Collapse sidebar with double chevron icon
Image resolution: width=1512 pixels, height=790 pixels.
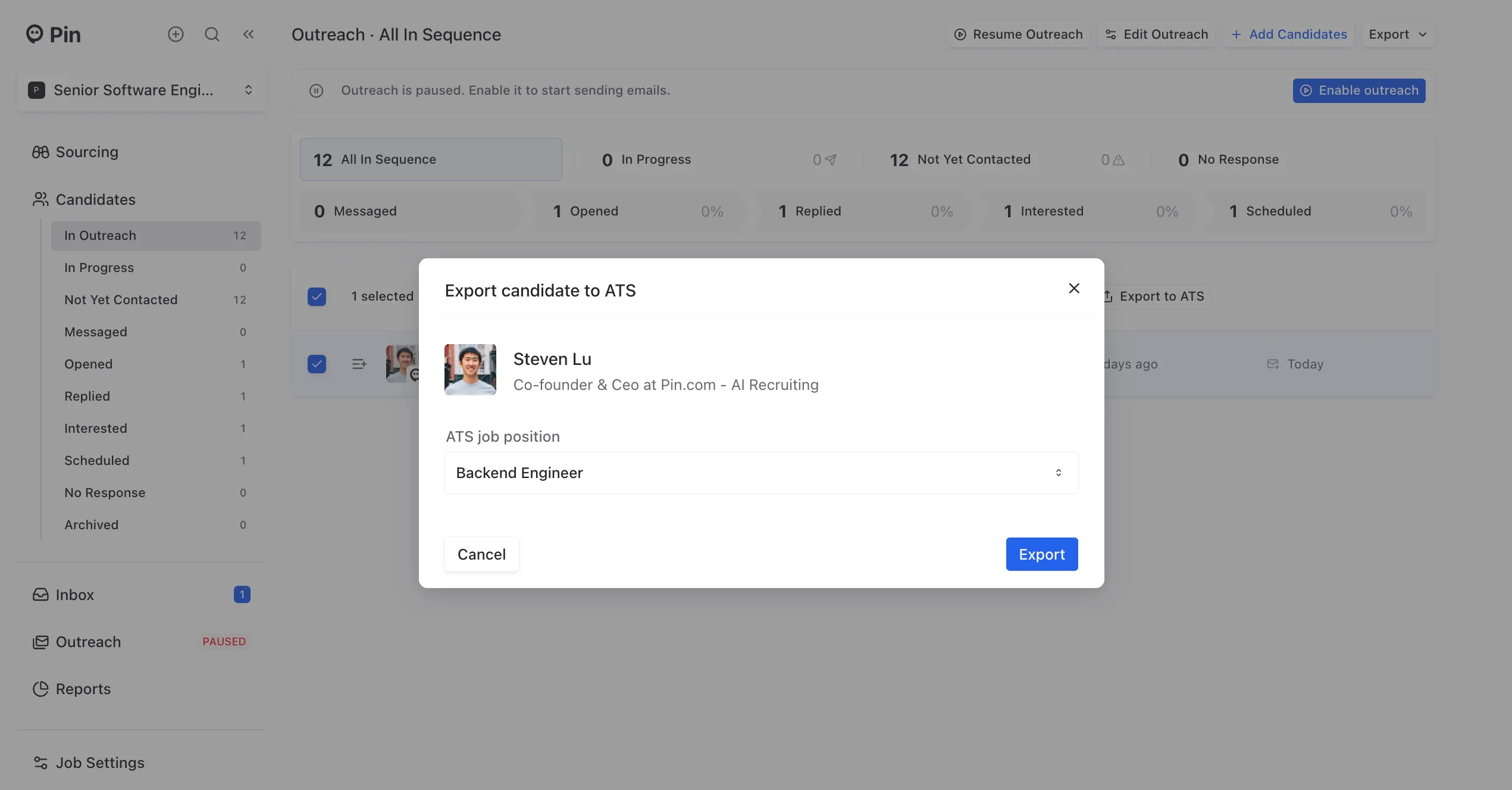click(x=248, y=35)
